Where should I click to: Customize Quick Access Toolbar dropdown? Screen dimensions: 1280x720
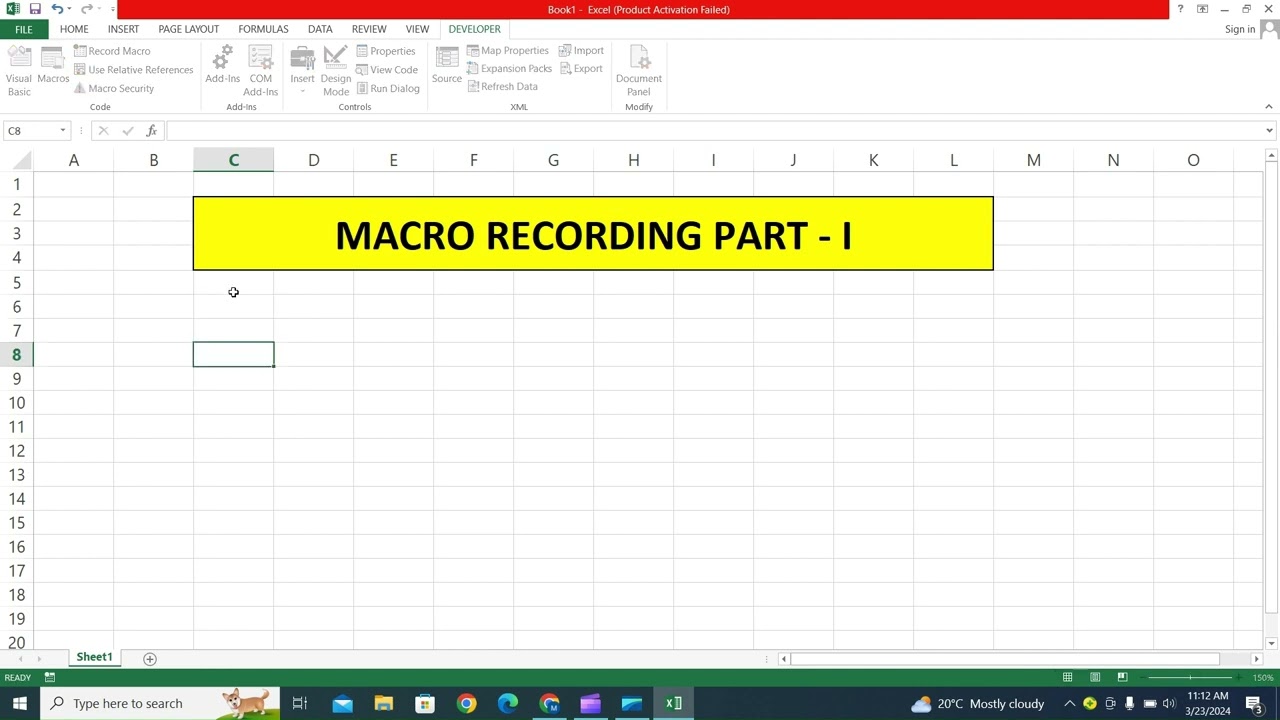(112, 9)
